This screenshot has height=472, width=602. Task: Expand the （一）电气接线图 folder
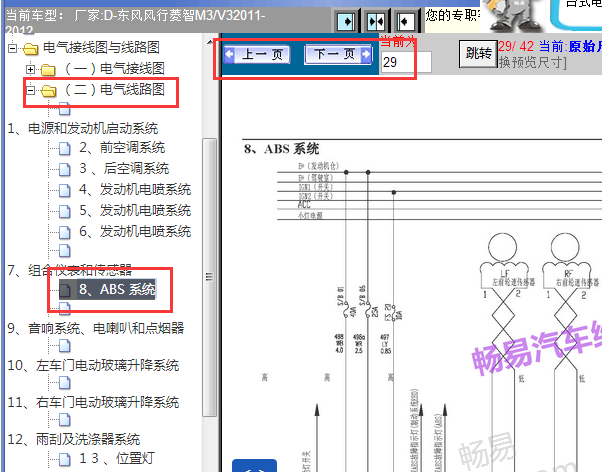pyautogui.click(x=30, y=70)
